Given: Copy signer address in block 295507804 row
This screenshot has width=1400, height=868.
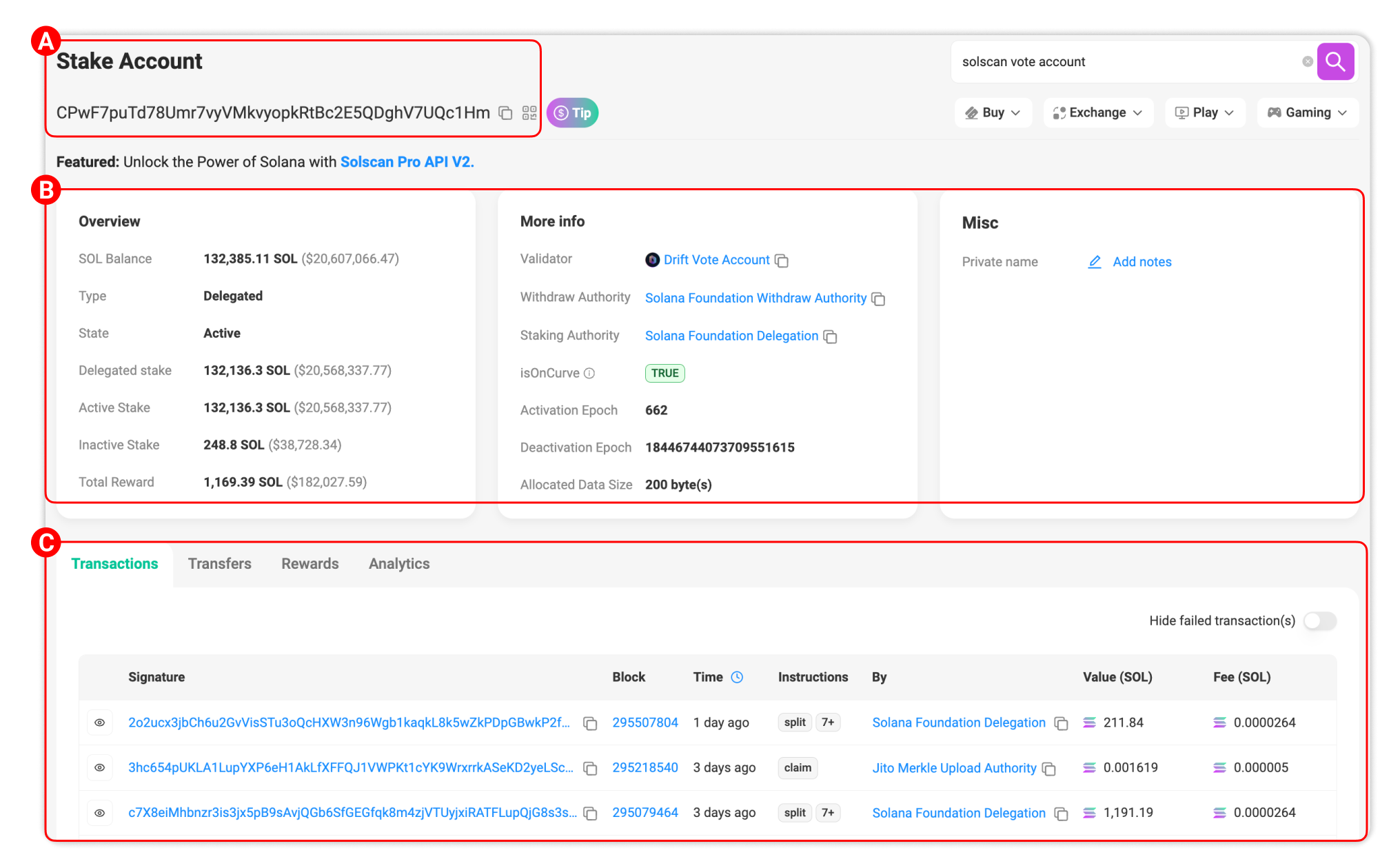Looking at the screenshot, I should tap(1062, 723).
